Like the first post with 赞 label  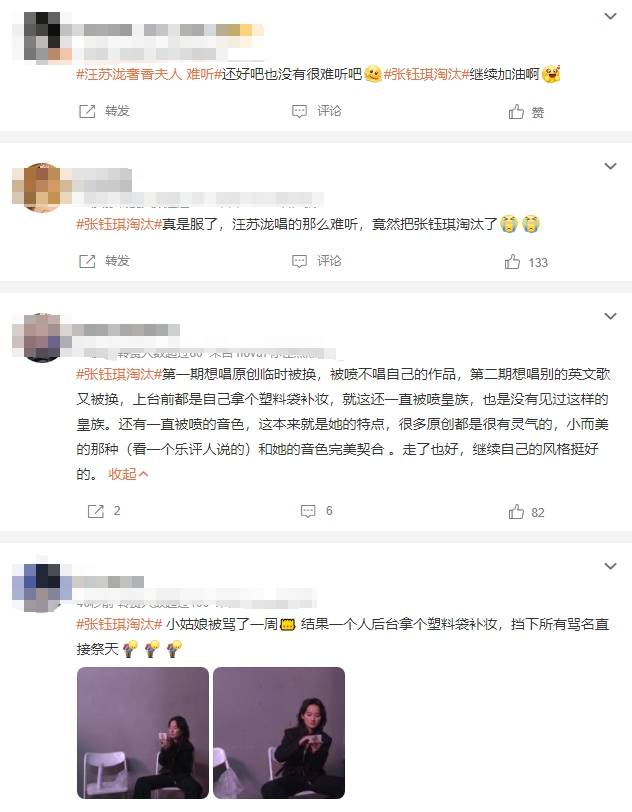(526, 111)
